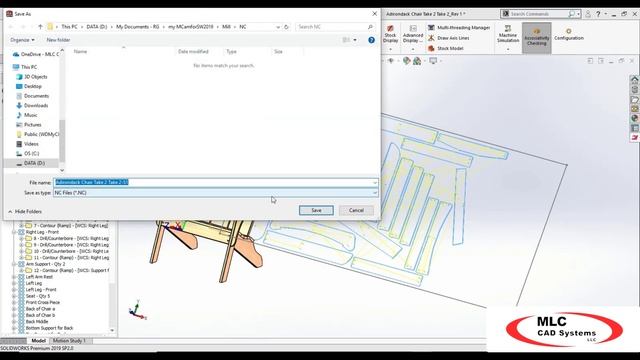The height and width of the screenshot is (360, 640).
Task: Expand the Machine Simulation dropdown arrow
Action: pos(508,49)
